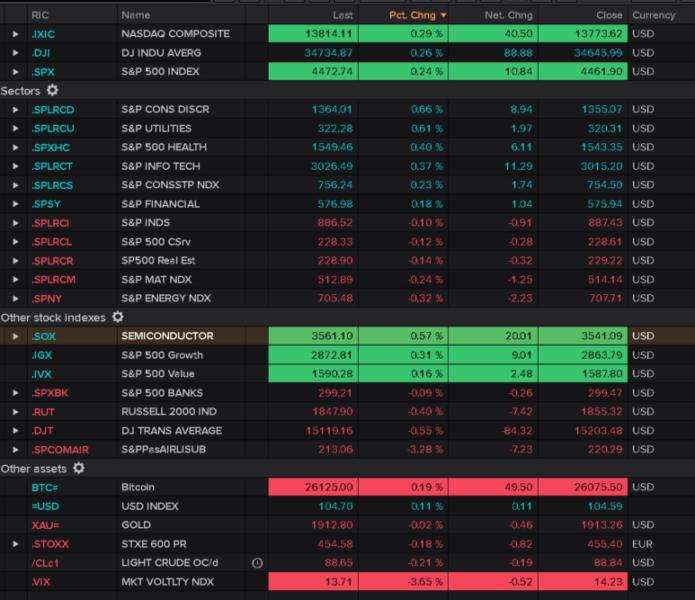This screenshot has height=600, width=695.
Task: Select the Other assets section header
Action: pyautogui.click(x=34, y=469)
